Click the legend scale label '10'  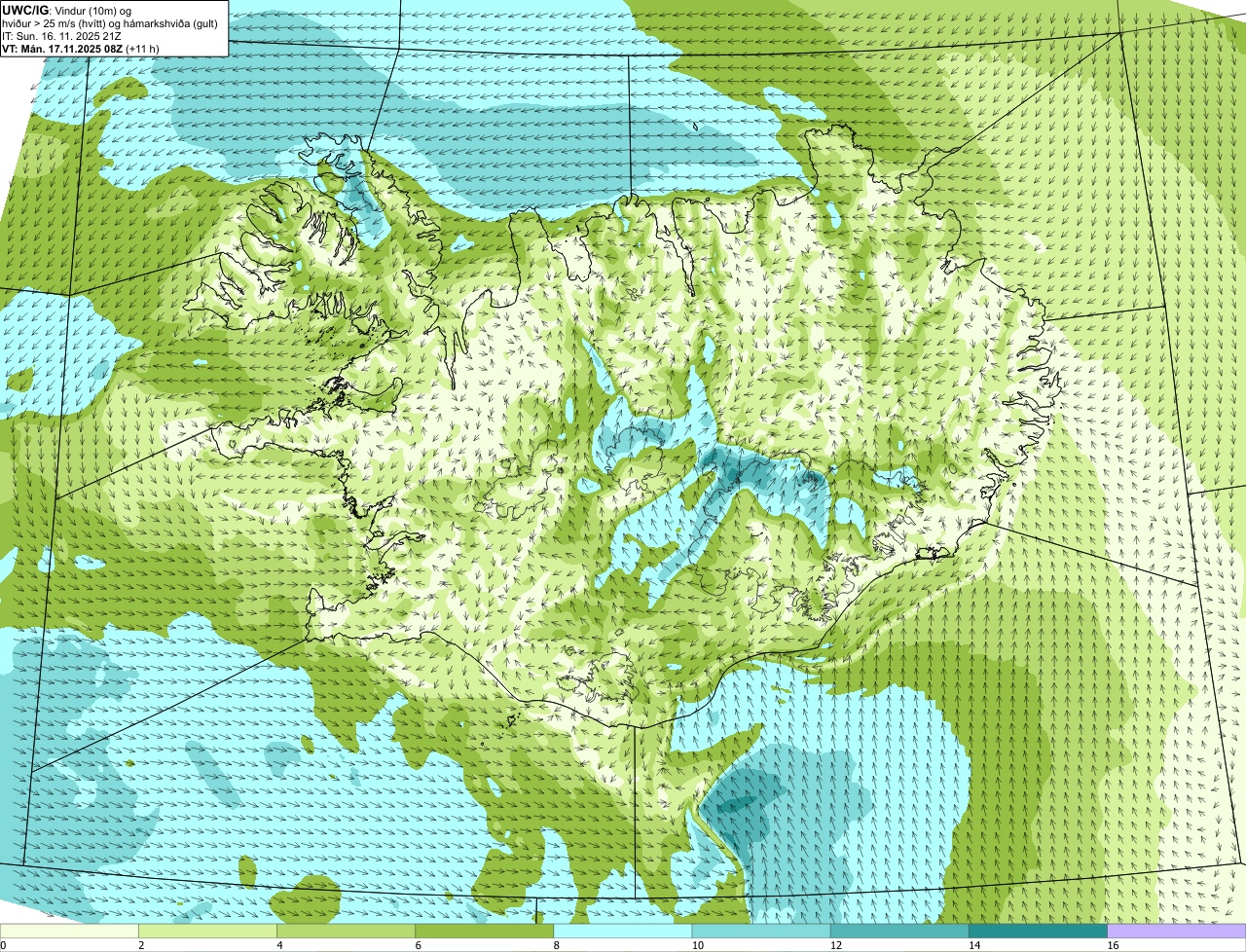[698, 945]
